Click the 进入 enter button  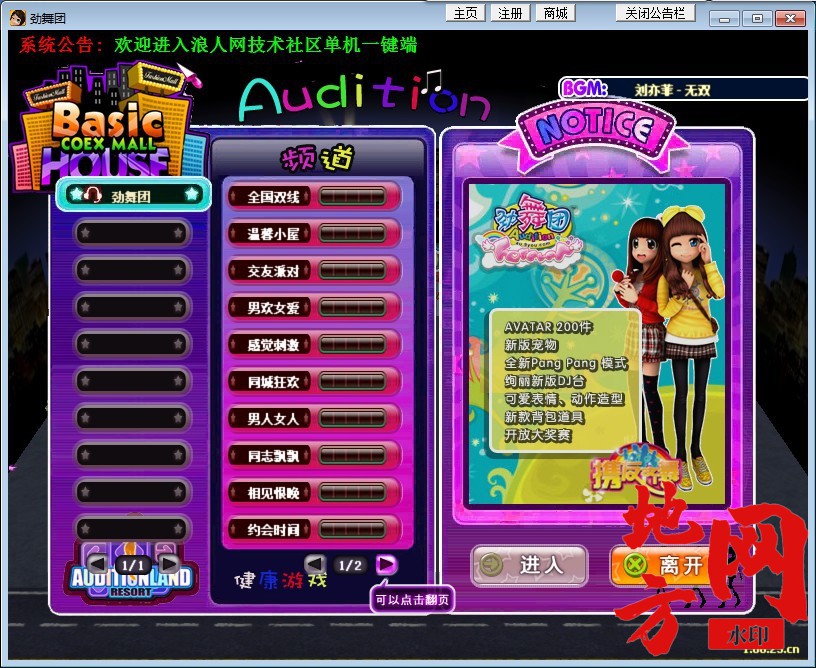(x=530, y=565)
